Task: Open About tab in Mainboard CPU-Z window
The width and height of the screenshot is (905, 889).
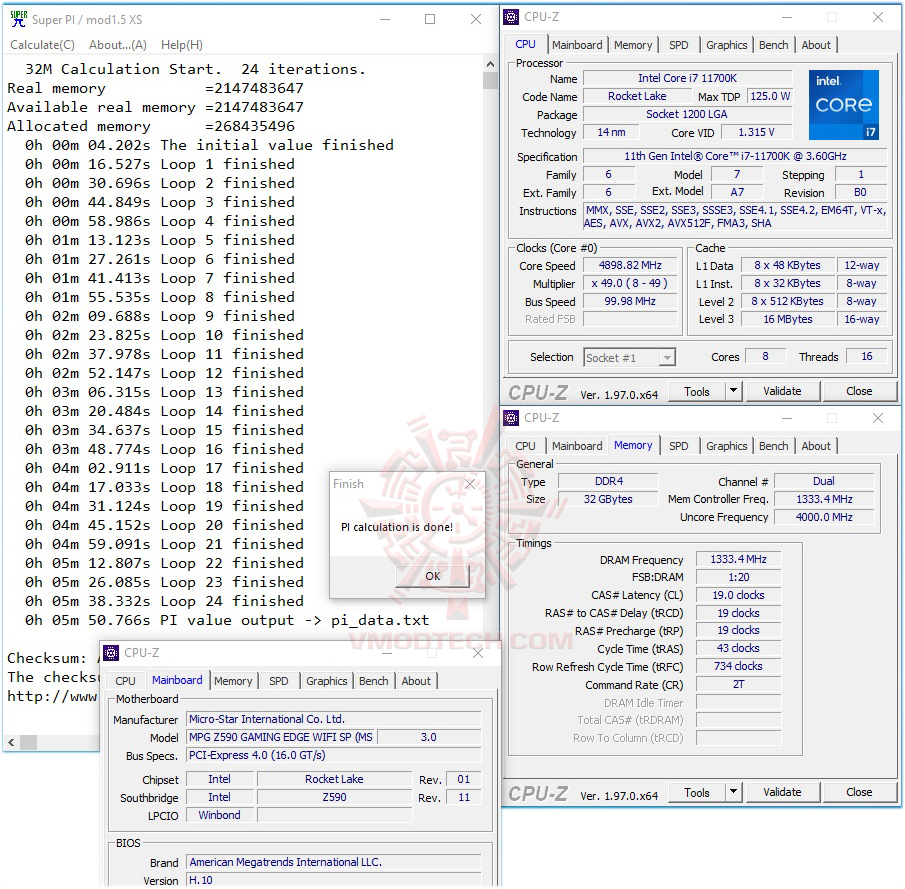Action: click(x=416, y=681)
